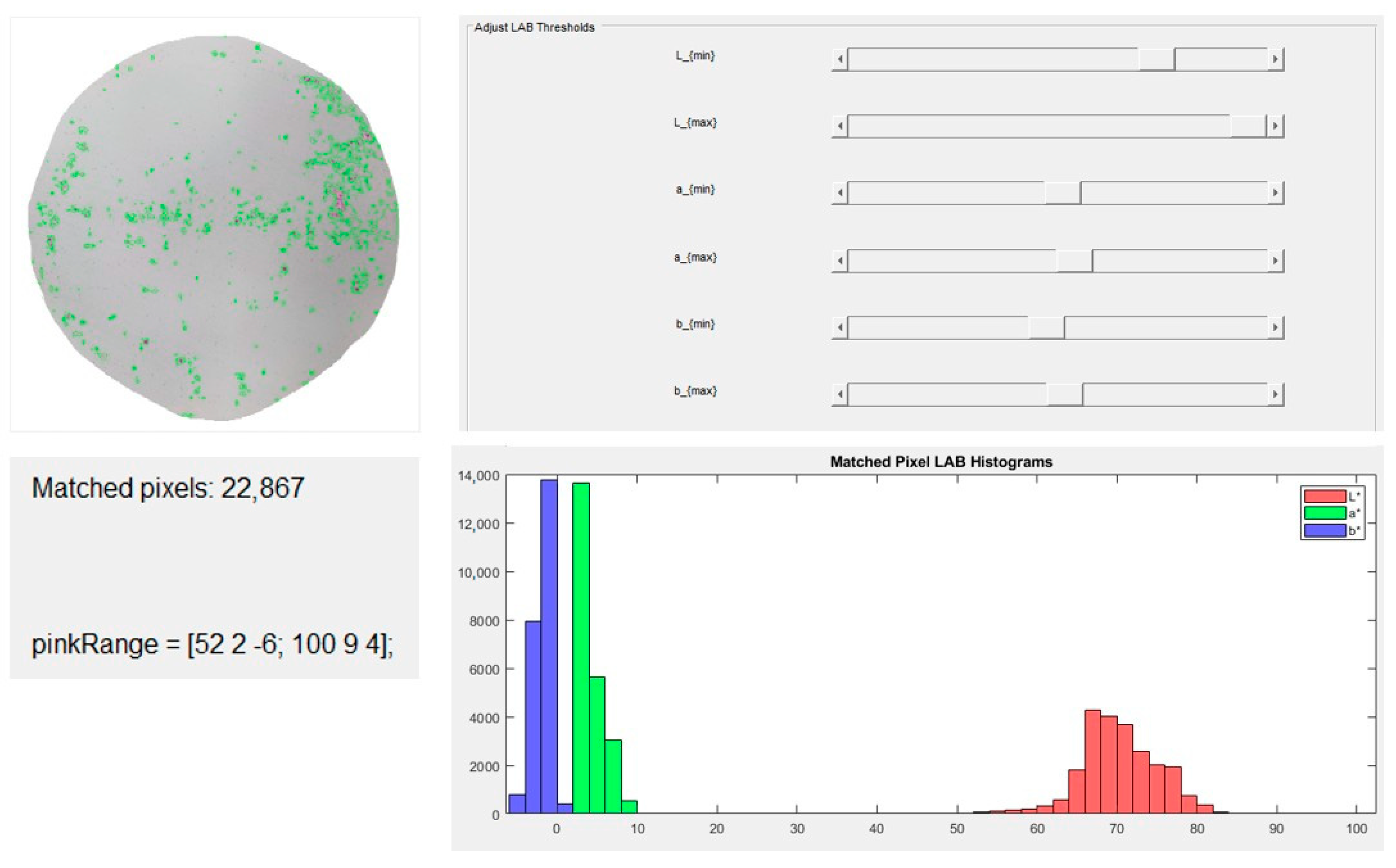Click the a_{min} slider thumb
1396x868 pixels.
[1062, 193]
